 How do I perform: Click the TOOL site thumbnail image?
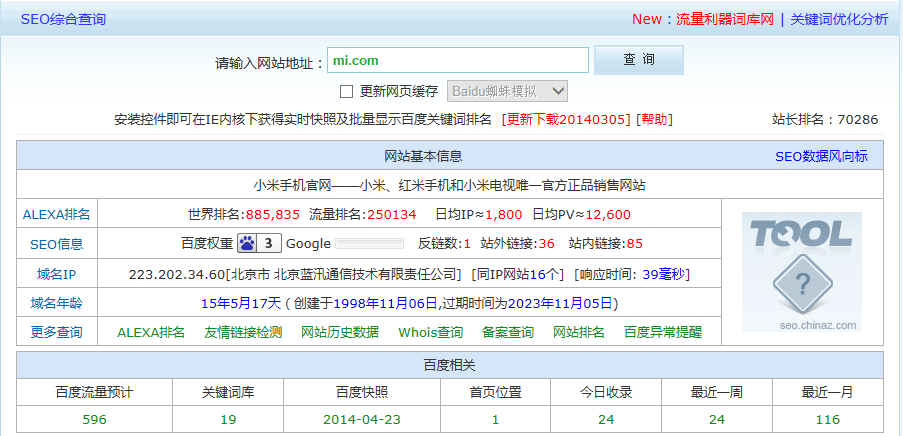pos(801,271)
